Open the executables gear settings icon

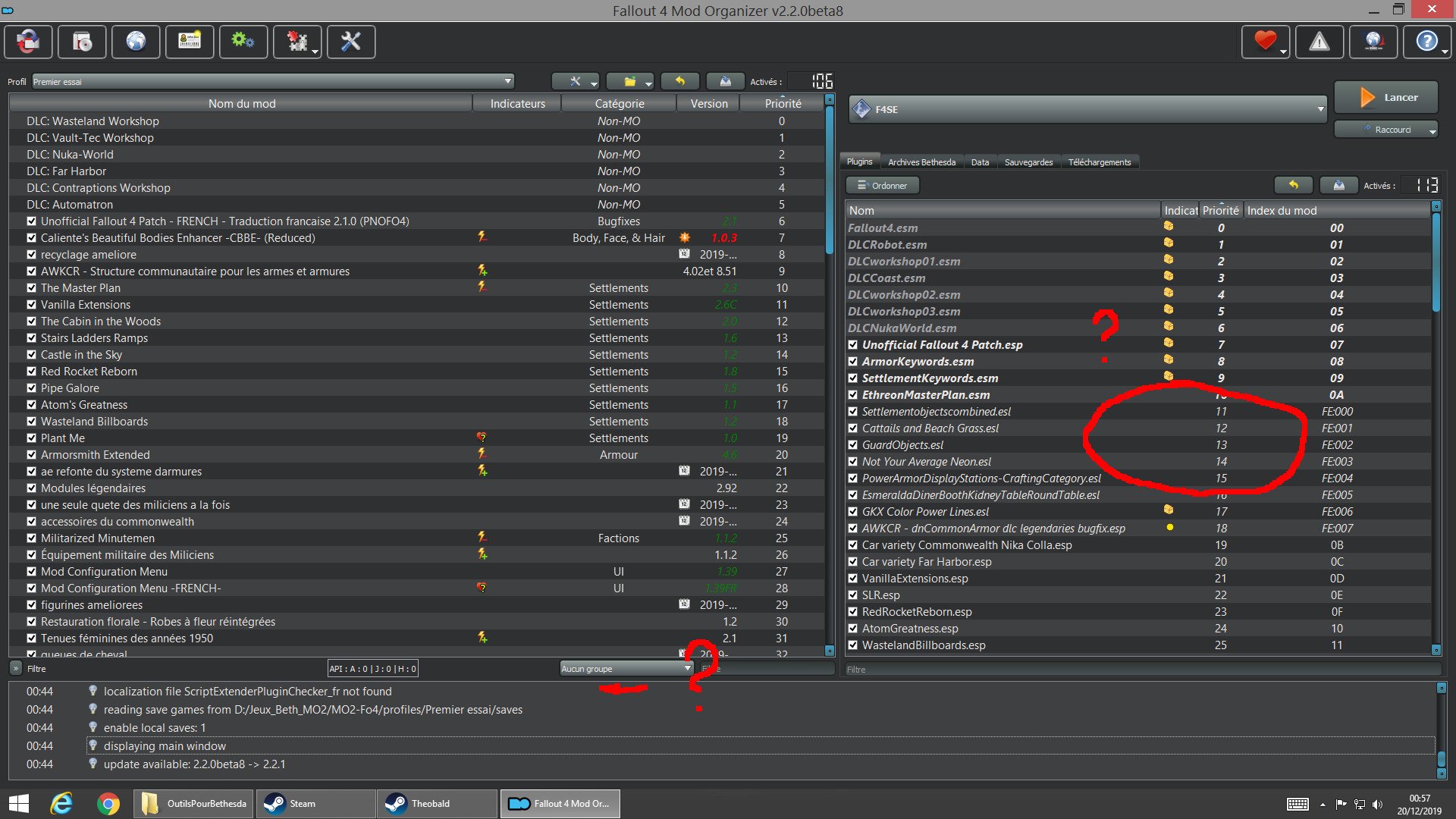pos(243,42)
